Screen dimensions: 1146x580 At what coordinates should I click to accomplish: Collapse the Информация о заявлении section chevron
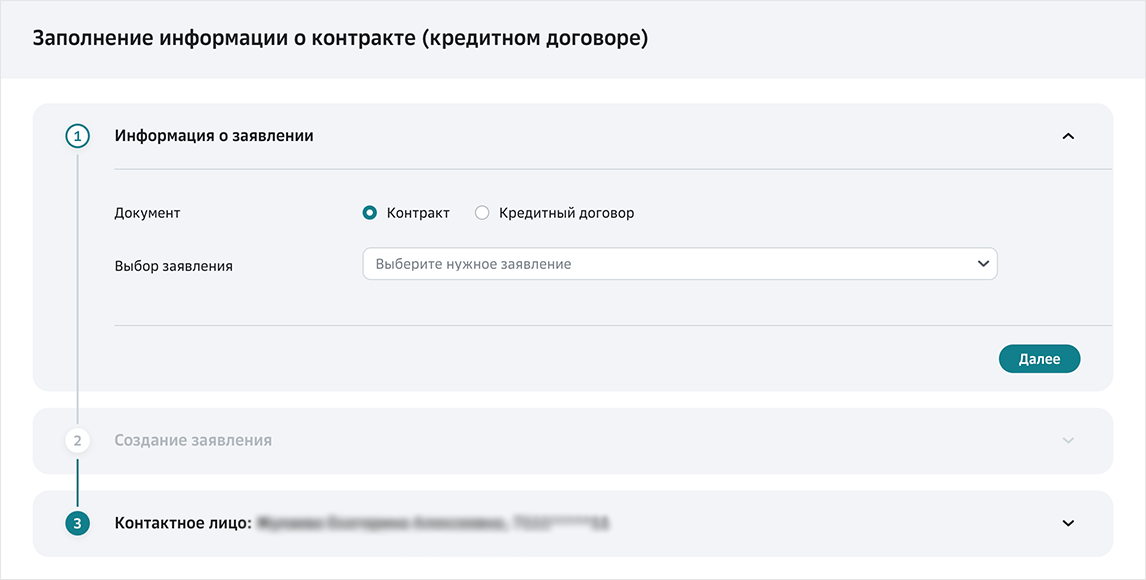pos(1068,136)
